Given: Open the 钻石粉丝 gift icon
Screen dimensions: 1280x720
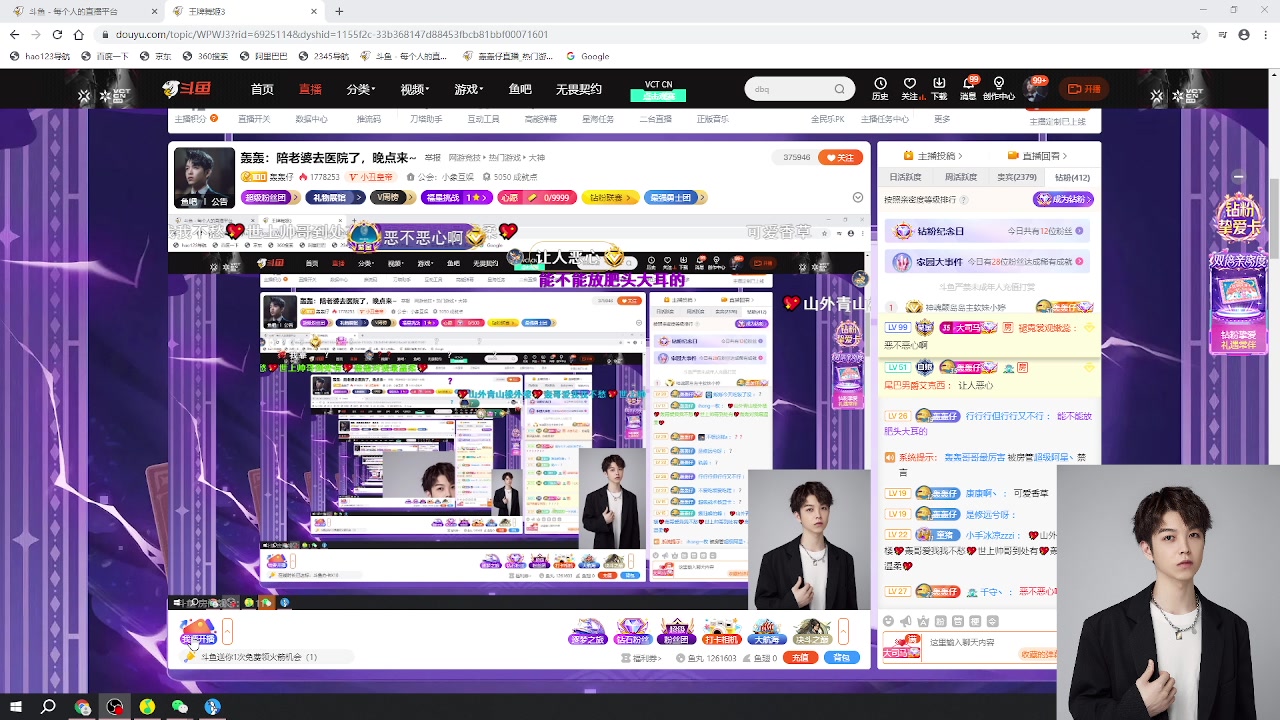Looking at the screenshot, I should click(x=632, y=632).
